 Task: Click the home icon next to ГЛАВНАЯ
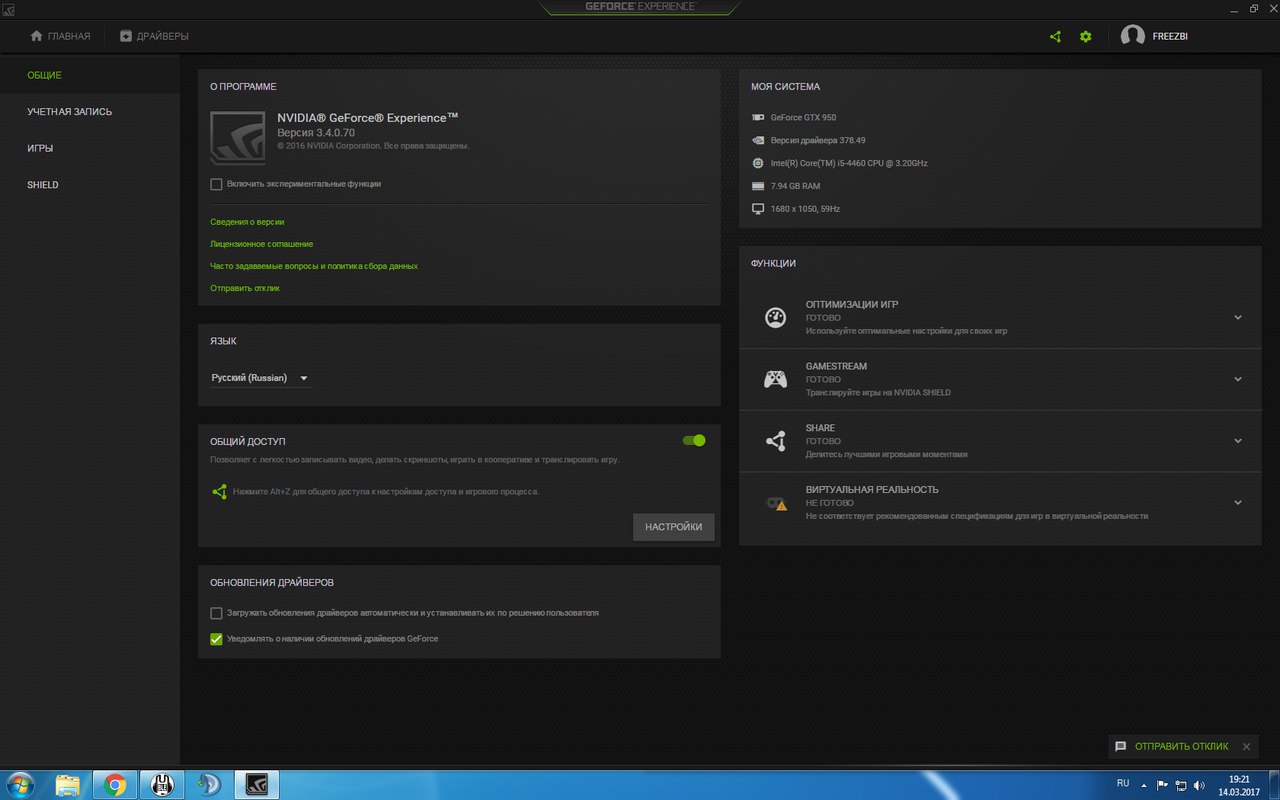(37, 36)
